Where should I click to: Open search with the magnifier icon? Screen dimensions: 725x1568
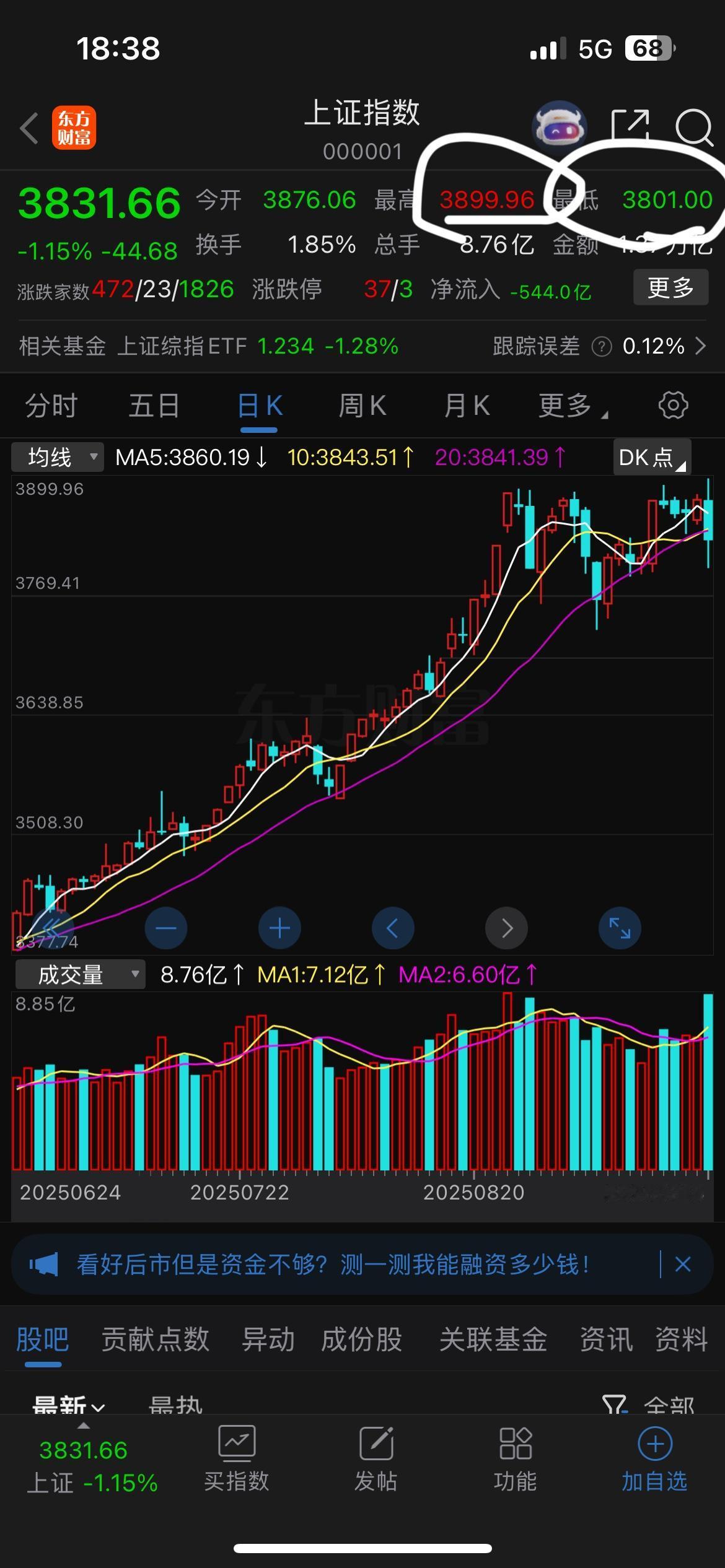[694, 128]
